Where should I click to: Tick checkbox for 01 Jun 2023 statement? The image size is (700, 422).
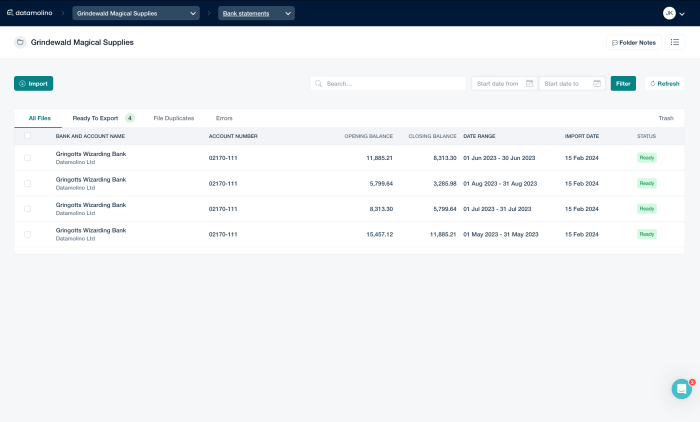[28, 158]
